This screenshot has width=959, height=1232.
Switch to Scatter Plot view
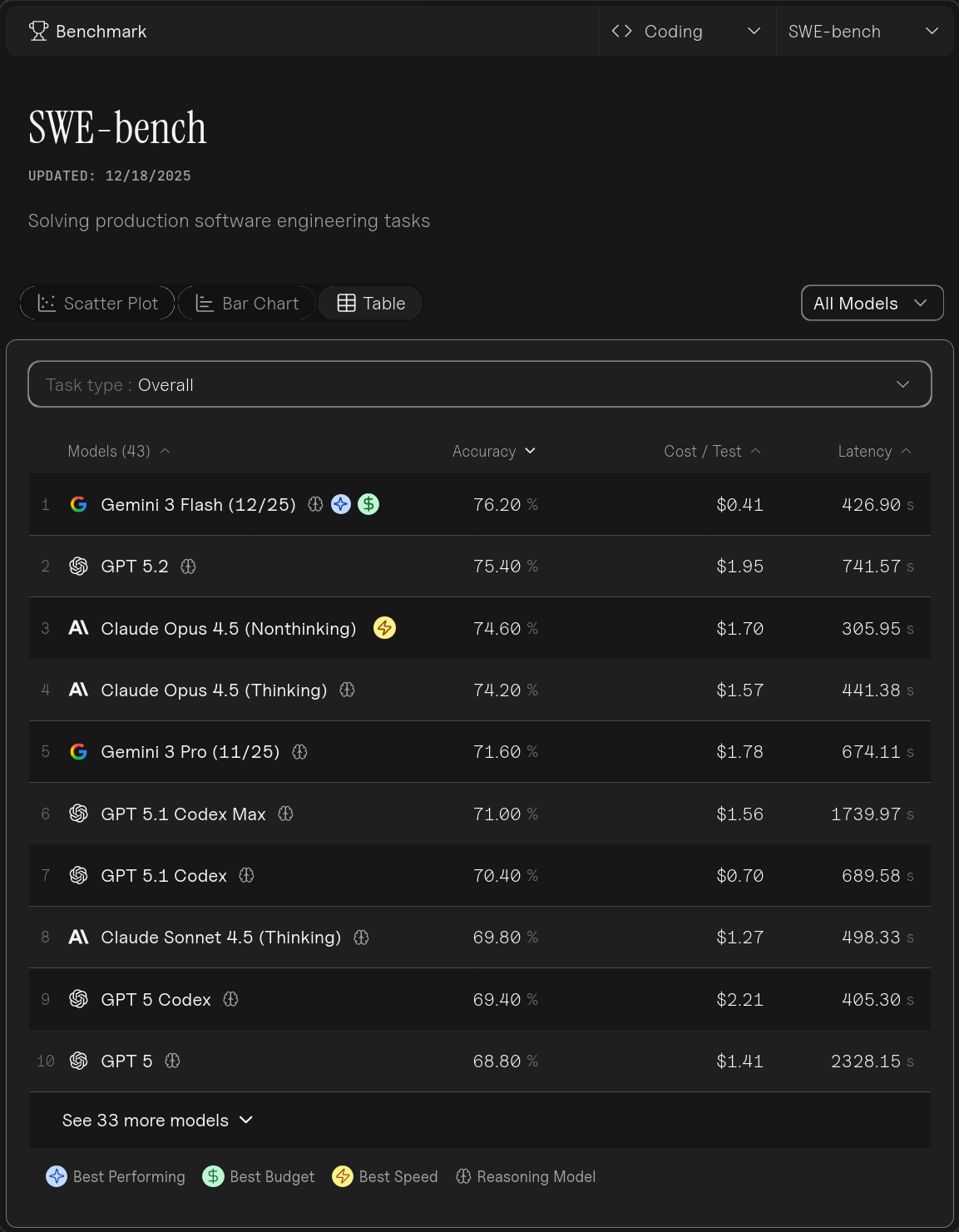(98, 304)
